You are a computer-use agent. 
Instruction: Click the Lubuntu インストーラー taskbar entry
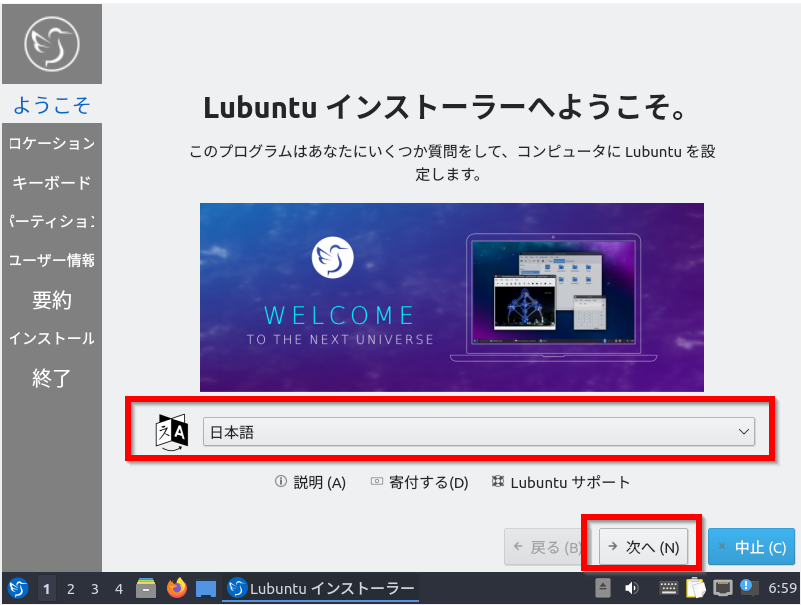(x=321, y=589)
